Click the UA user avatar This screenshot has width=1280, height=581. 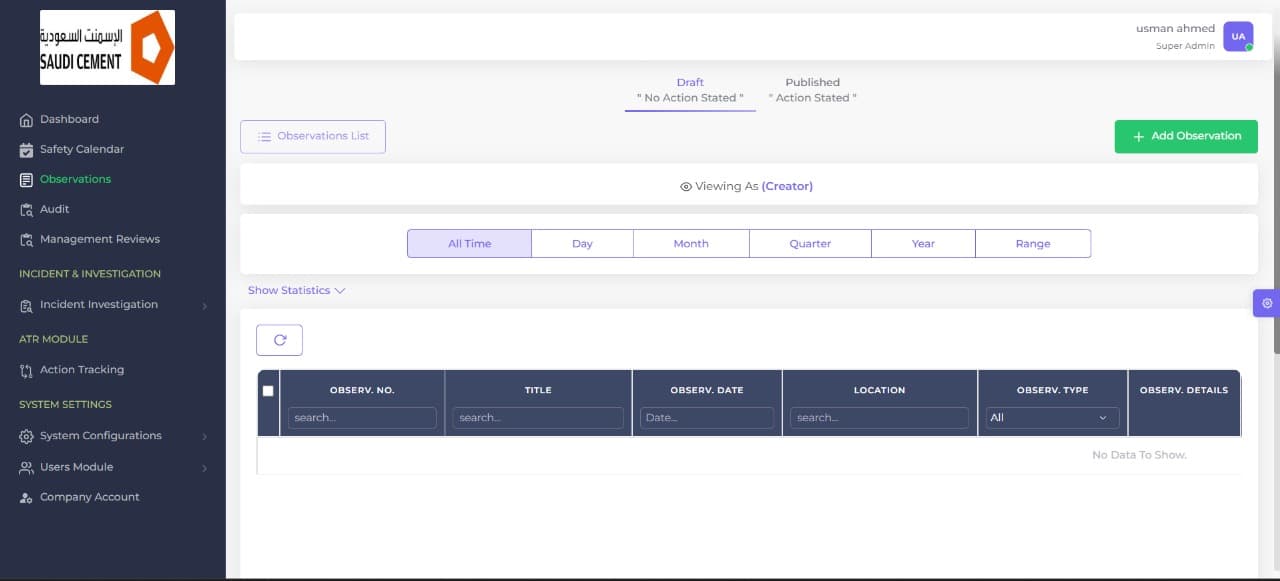[x=1238, y=36]
